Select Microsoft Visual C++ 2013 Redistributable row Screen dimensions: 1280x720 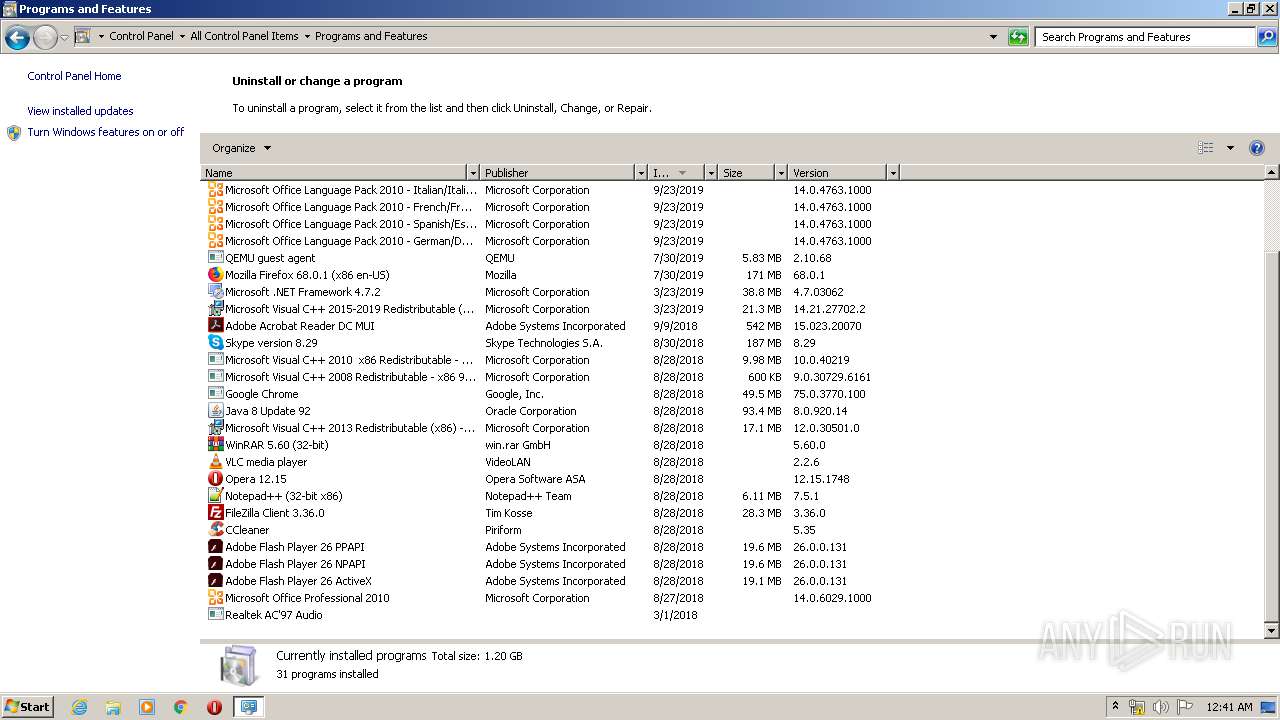(x=548, y=428)
